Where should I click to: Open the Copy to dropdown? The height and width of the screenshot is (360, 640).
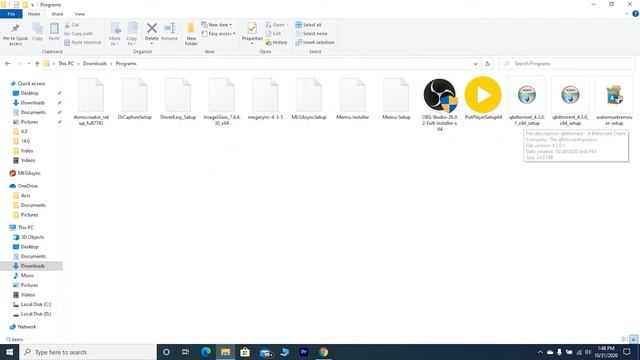[132, 33]
